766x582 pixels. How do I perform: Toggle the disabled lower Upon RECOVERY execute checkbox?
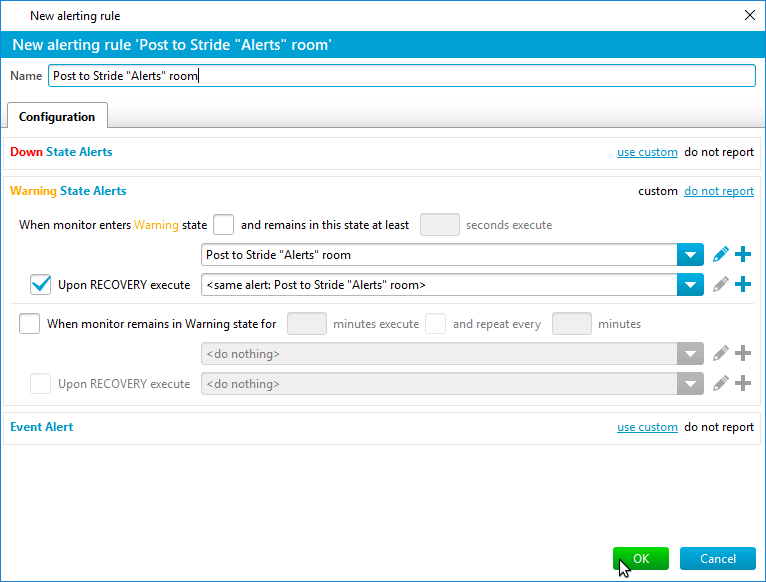pos(41,384)
